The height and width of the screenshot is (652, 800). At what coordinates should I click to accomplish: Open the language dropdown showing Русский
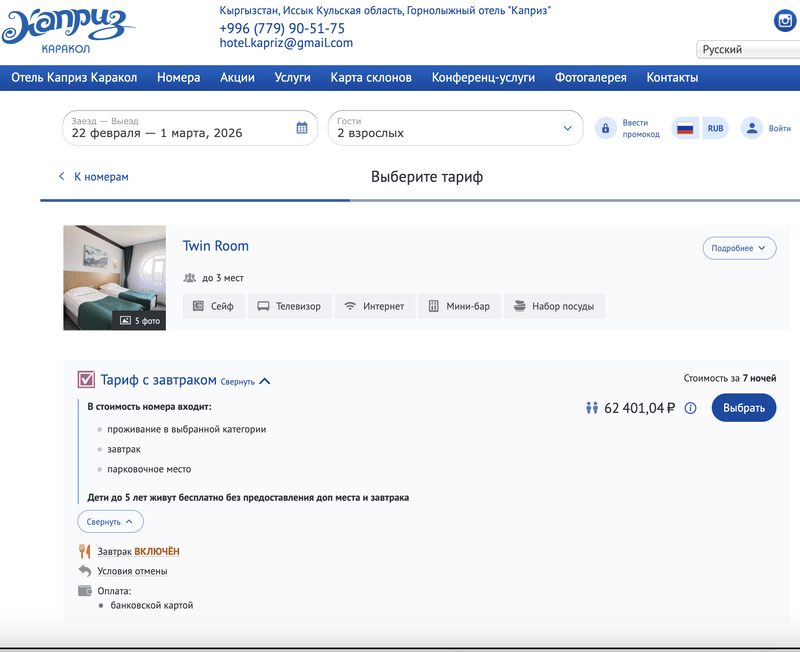(x=747, y=50)
